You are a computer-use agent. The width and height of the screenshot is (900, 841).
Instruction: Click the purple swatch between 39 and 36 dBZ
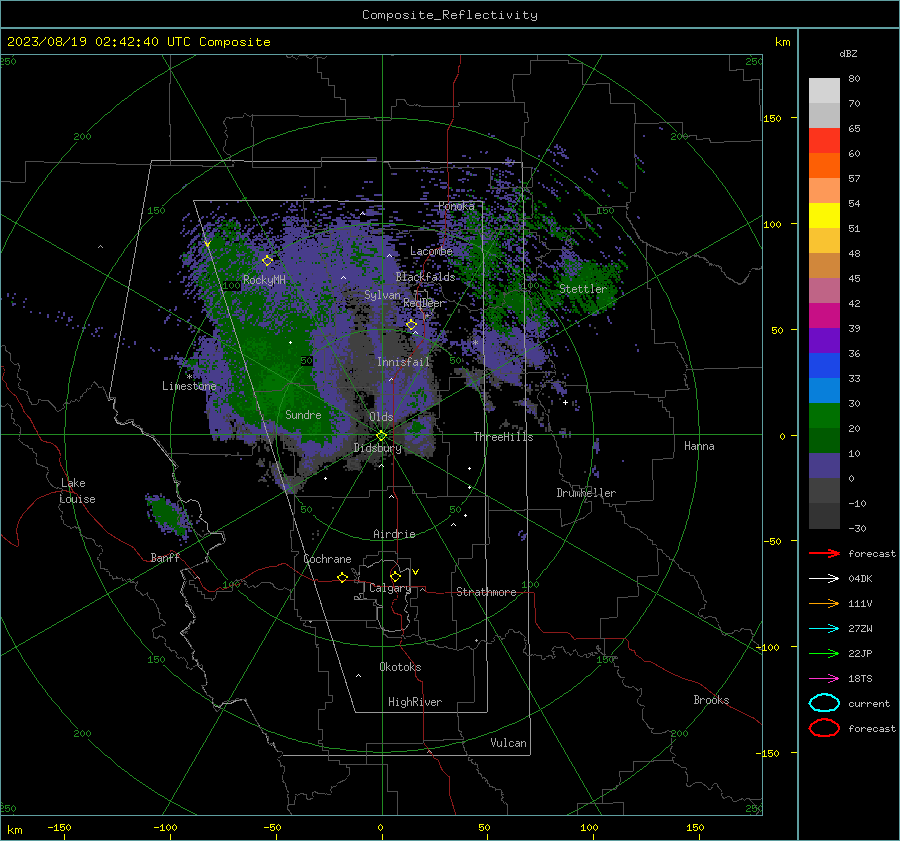pos(824,340)
